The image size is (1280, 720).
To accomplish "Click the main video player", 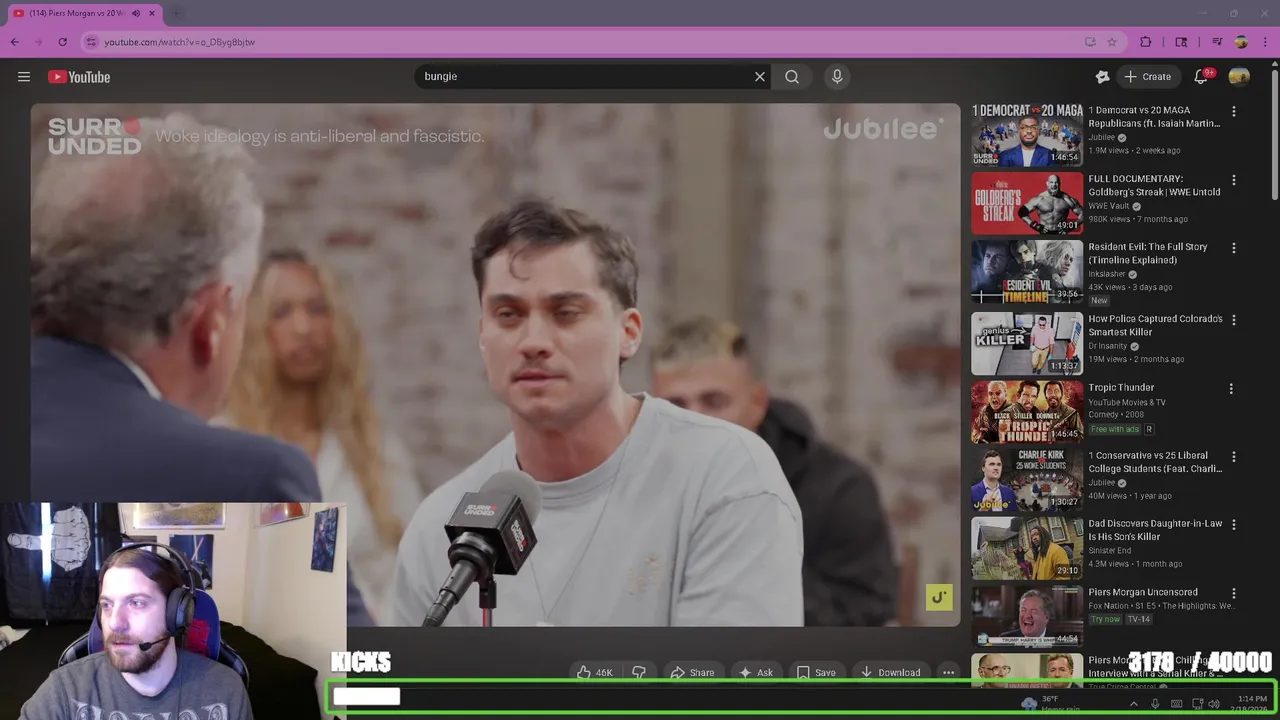I will [495, 365].
